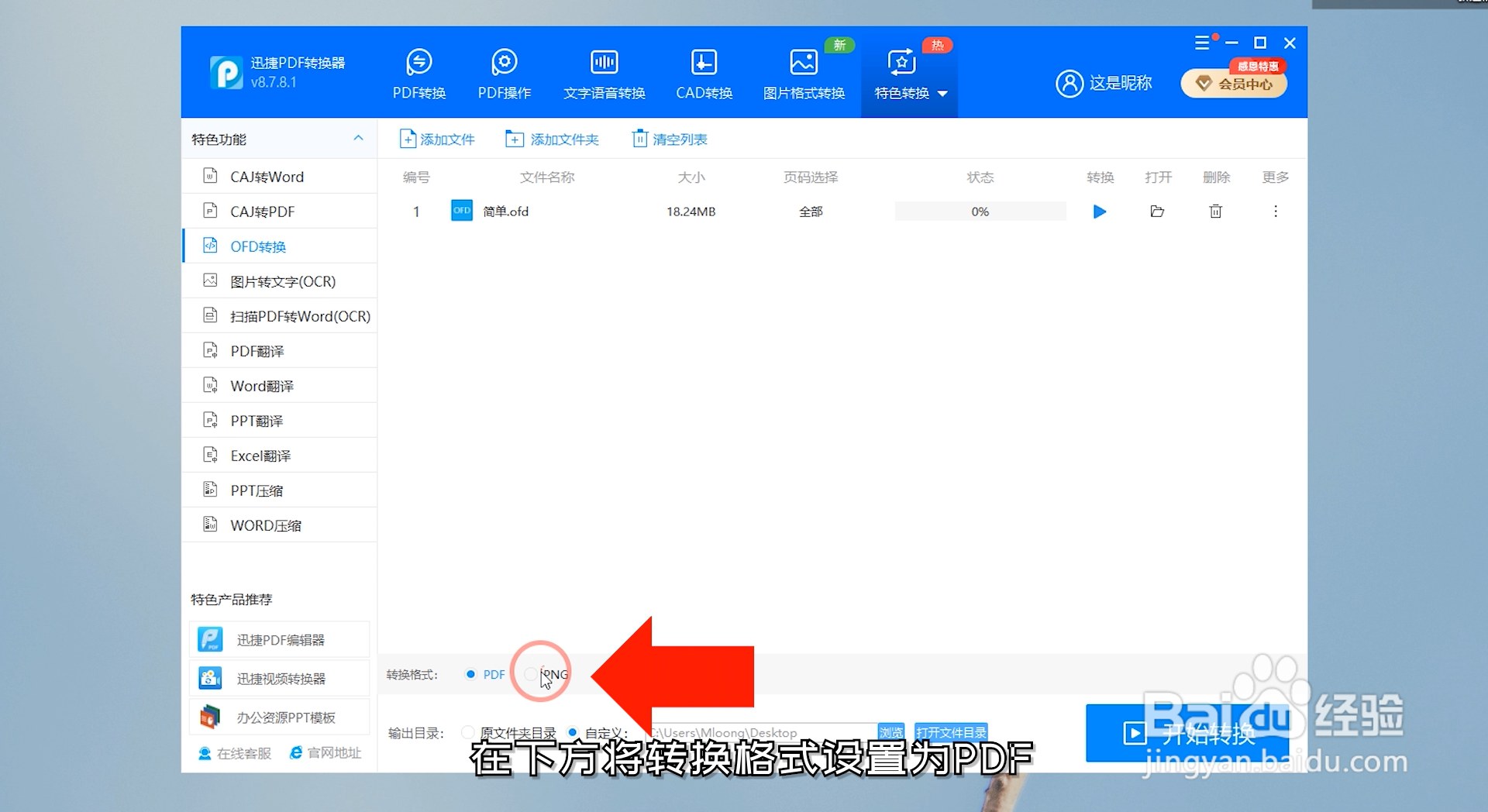The width and height of the screenshot is (1488, 812).
Task: Click 在线客服 support link
Action: [x=235, y=753]
